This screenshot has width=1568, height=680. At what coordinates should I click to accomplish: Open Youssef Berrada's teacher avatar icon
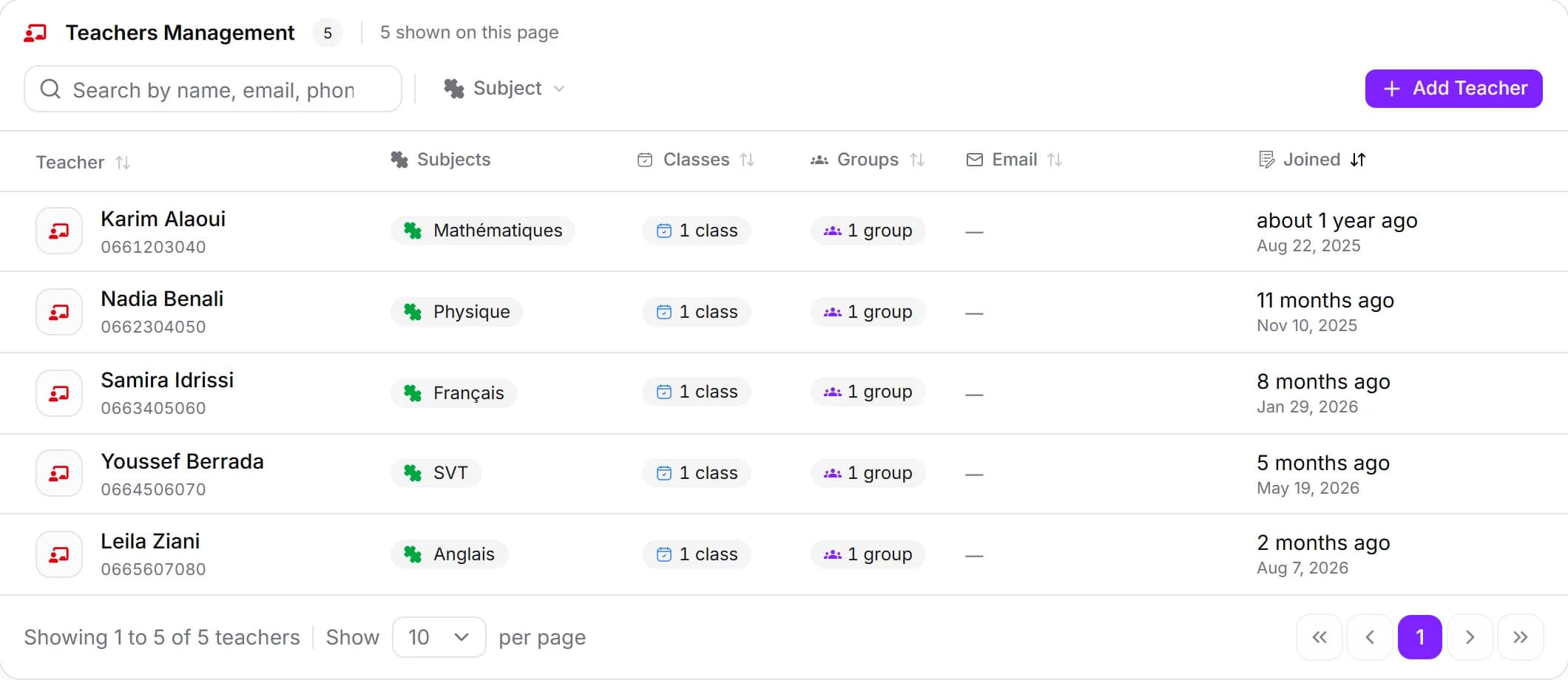pyautogui.click(x=59, y=473)
